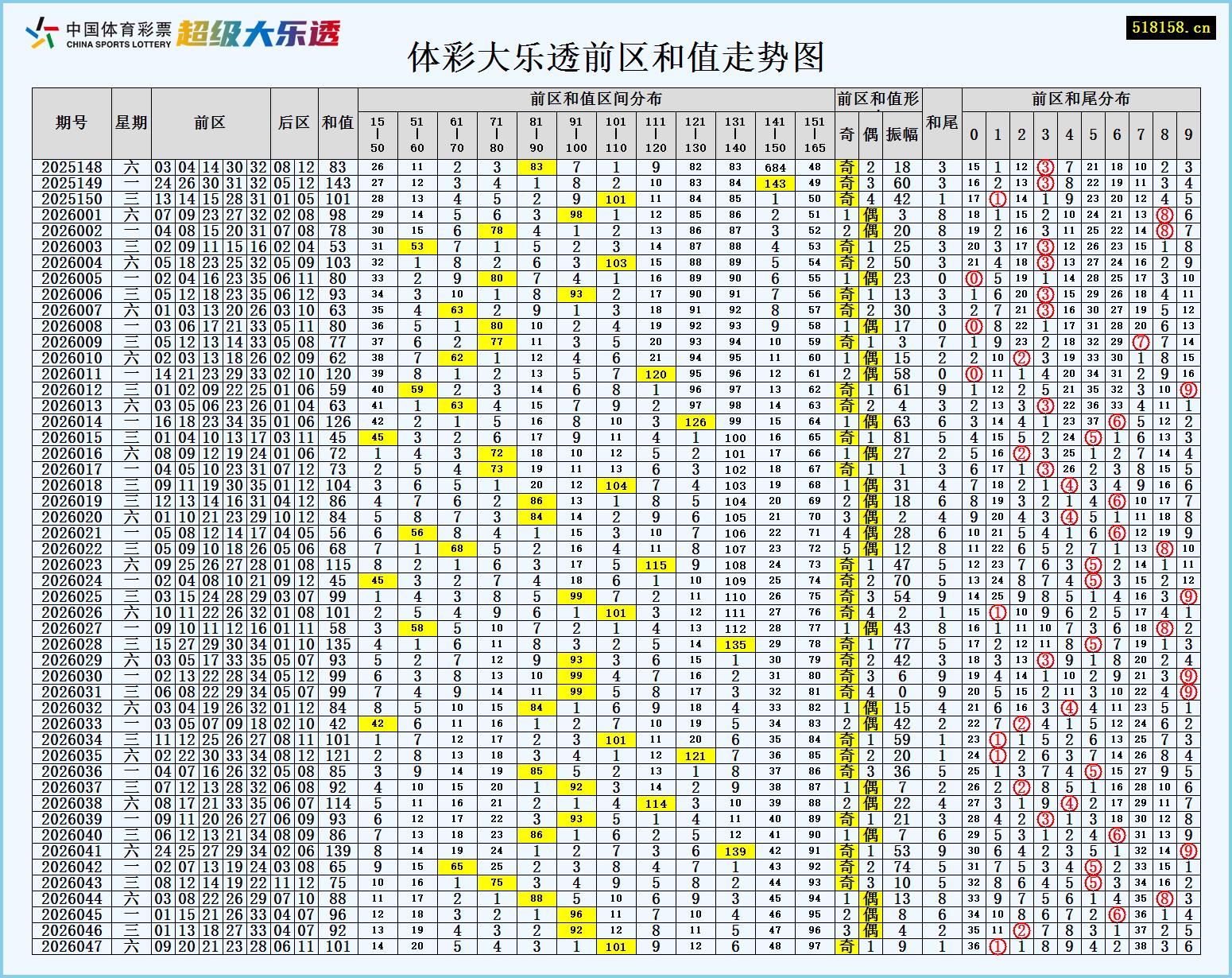This screenshot has height=978, width=1232.
Task: Click front numbers 24 25 27 29 34
Action: point(211,851)
